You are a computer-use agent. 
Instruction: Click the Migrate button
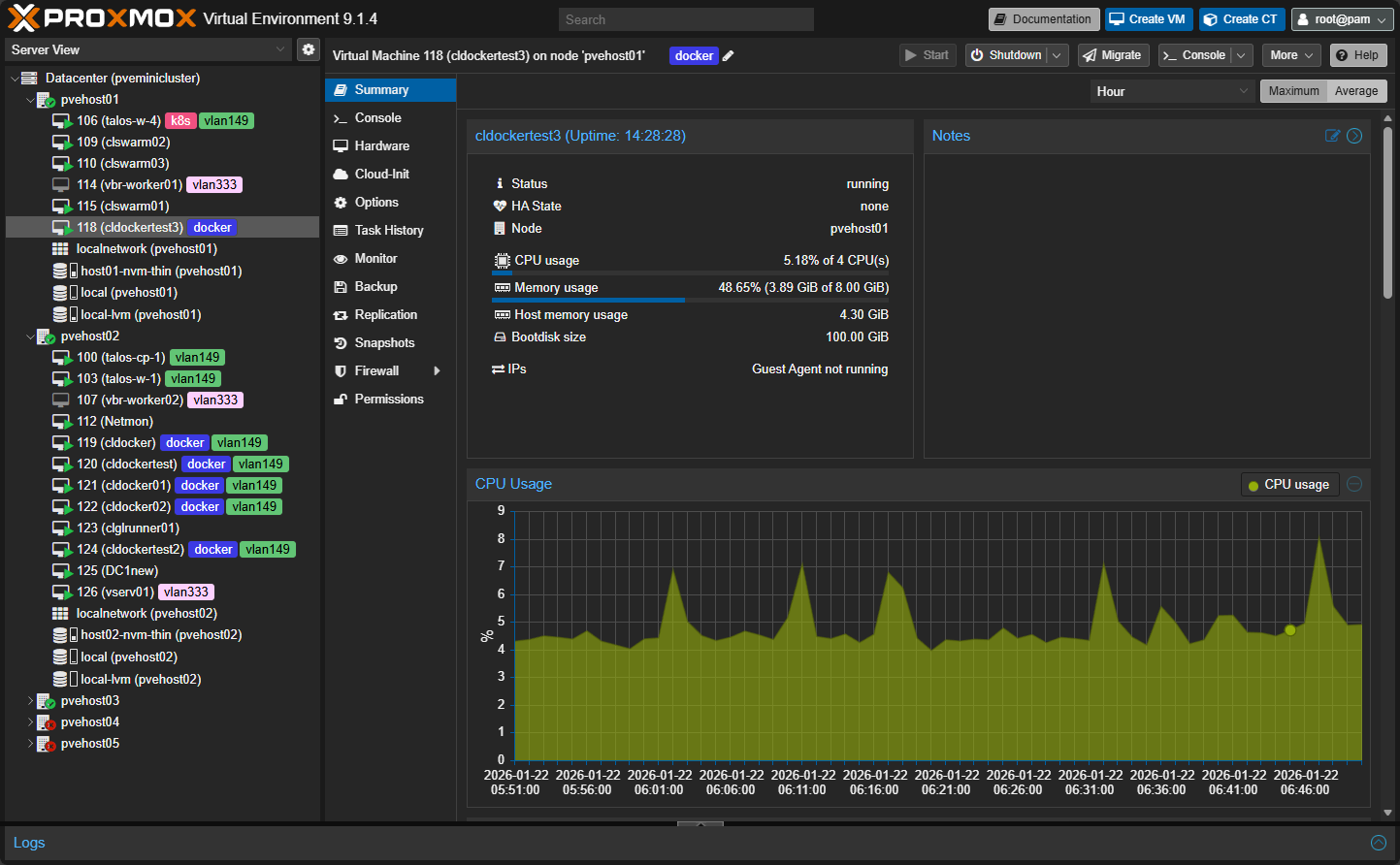pyautogui.click(x=1112, y=55)
